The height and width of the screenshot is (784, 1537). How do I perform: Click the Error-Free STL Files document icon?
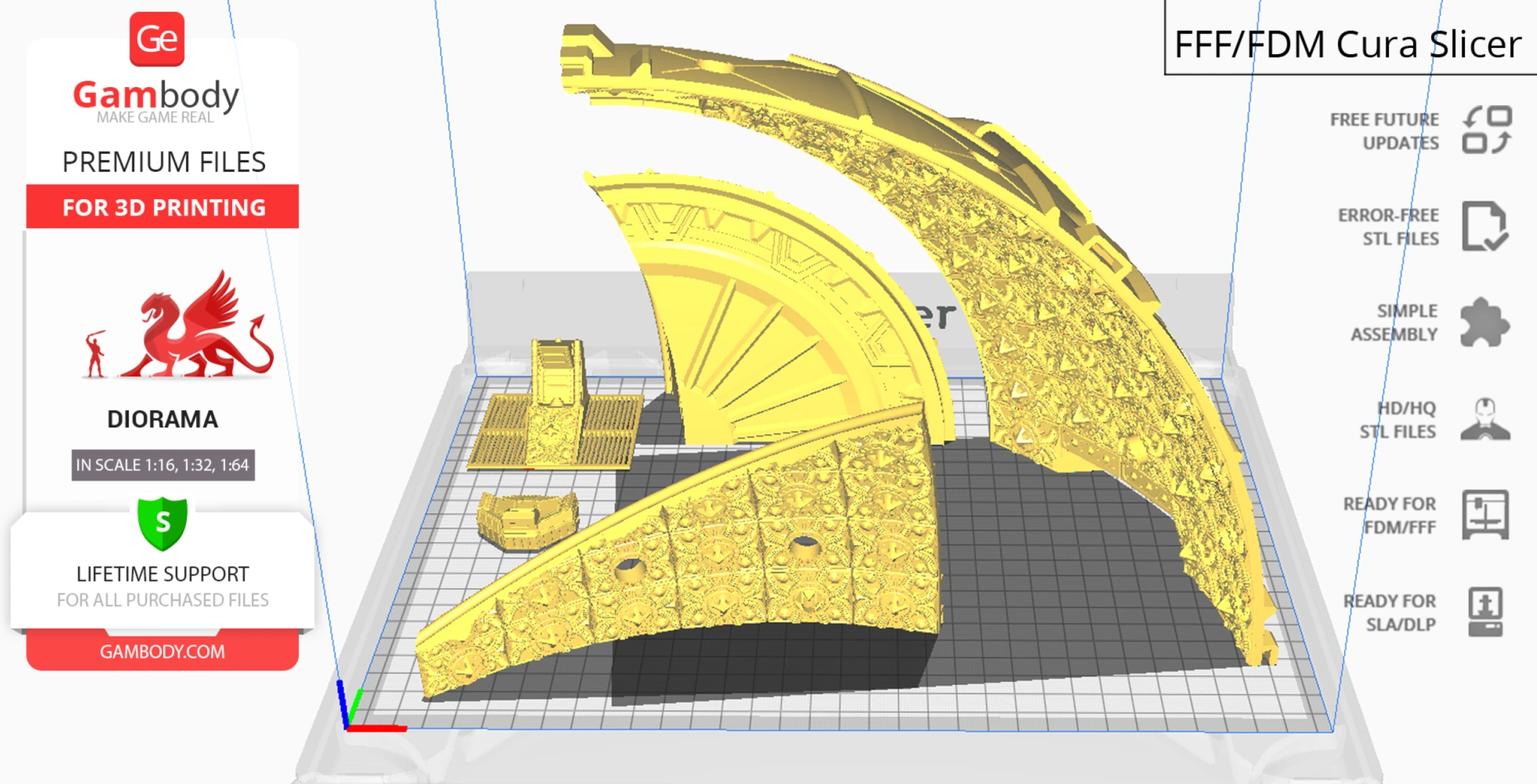point(1484,227)
